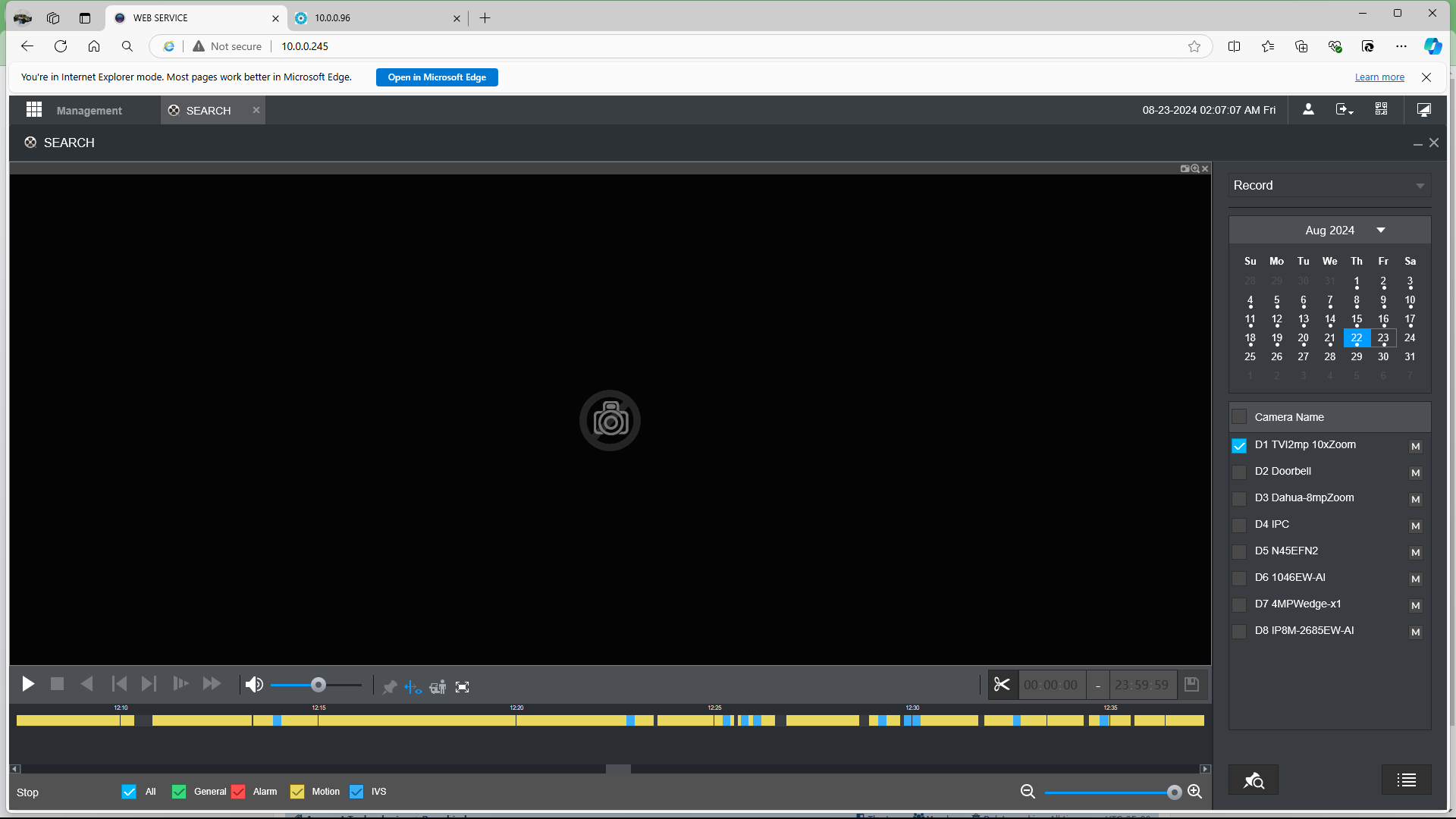Toggle the IVS record type checkbox
This screenshot has width=1456, height=819.
(x=356, y=792)
